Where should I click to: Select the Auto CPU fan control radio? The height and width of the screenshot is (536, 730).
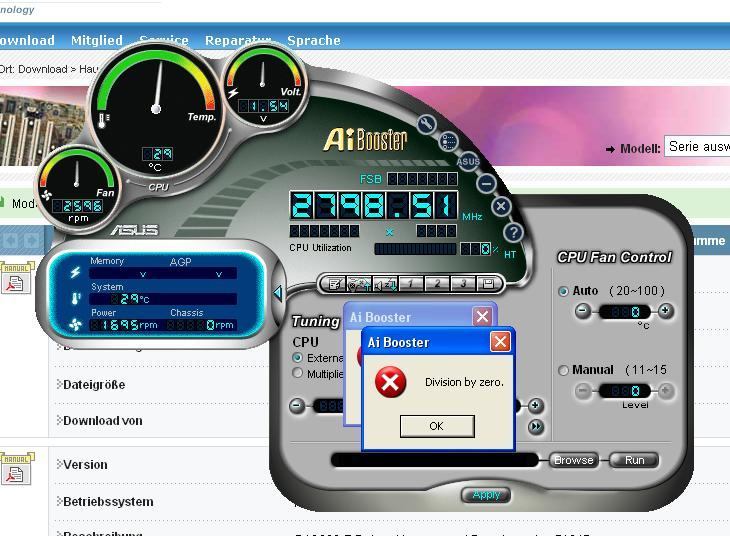click(563, 291)
